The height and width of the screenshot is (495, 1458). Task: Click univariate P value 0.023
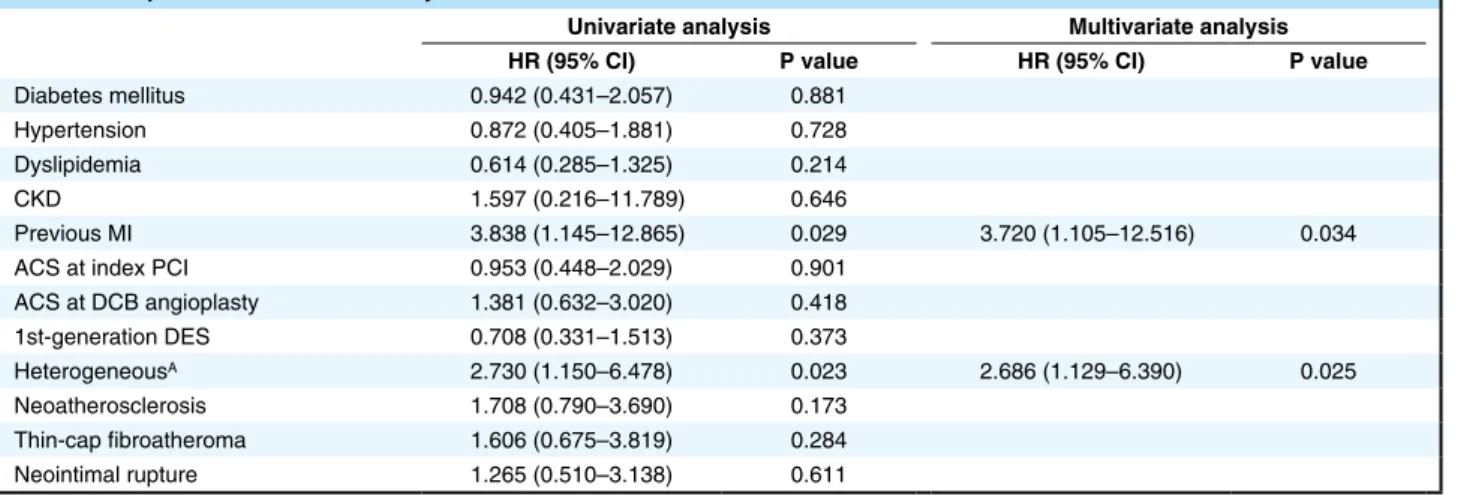click(x=818, y=373)
